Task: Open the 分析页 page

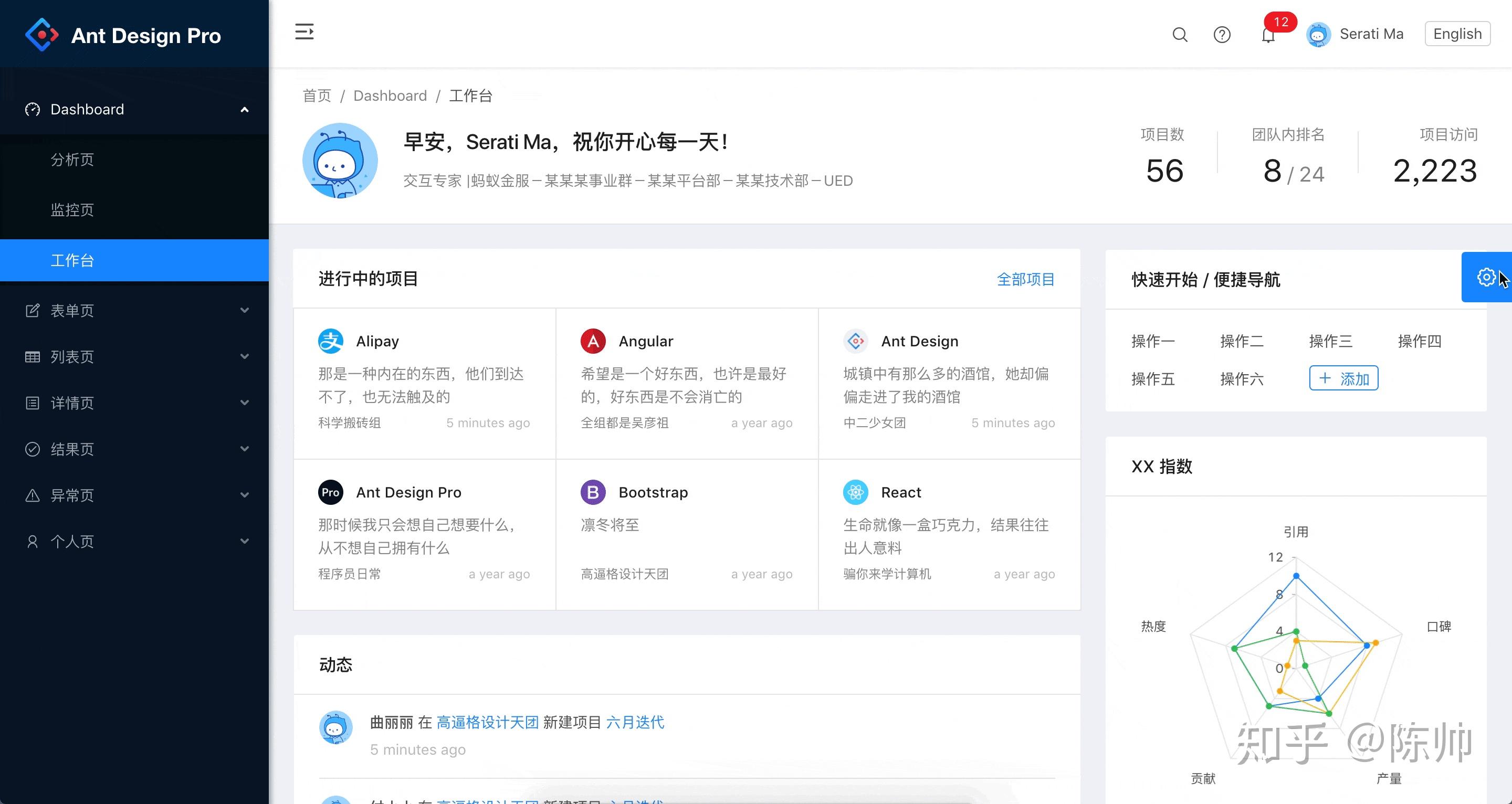Action: [x=72, y=160]
